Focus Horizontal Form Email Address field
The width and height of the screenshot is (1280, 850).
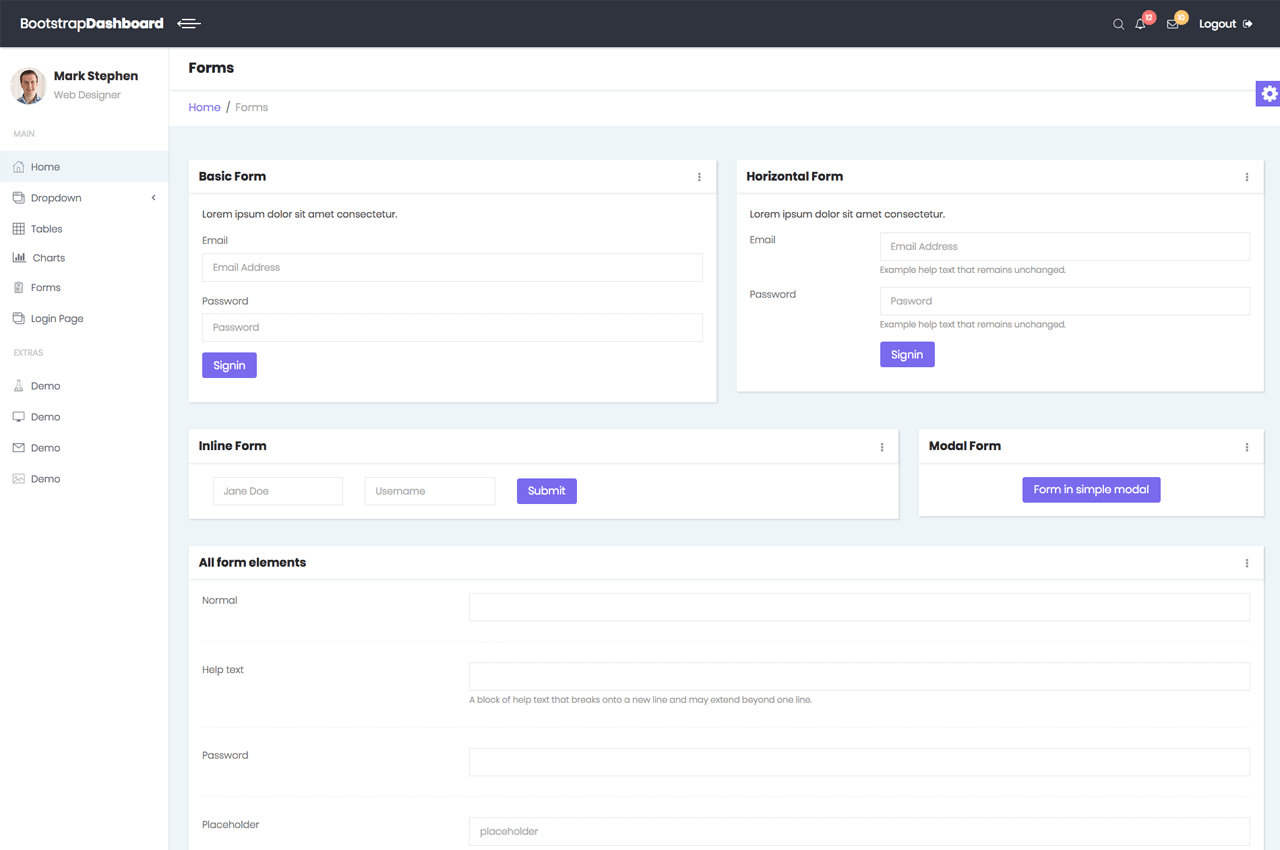coord(1065,246)
